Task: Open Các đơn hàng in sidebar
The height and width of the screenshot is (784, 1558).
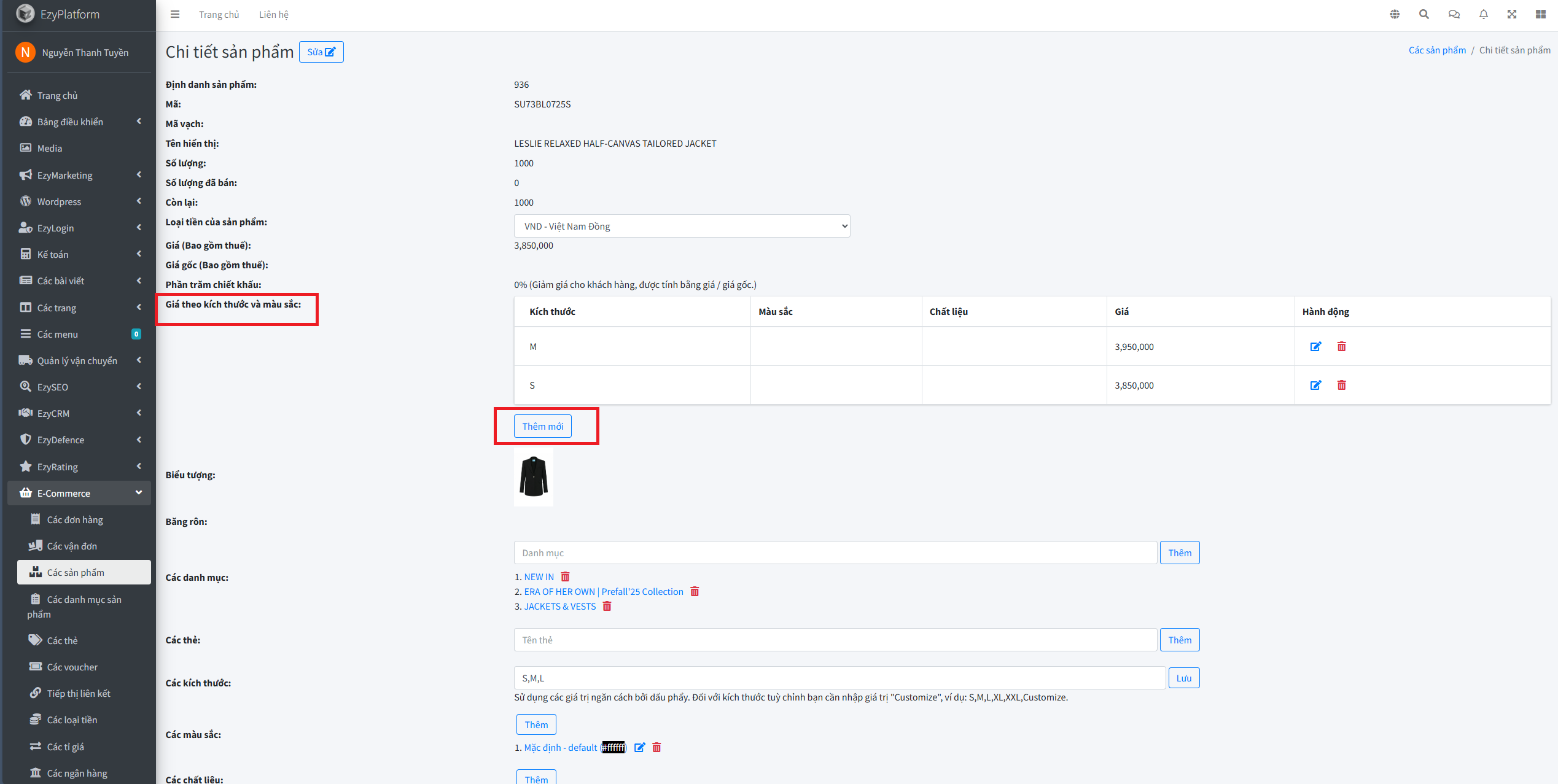Action: (x=75, y=519)
